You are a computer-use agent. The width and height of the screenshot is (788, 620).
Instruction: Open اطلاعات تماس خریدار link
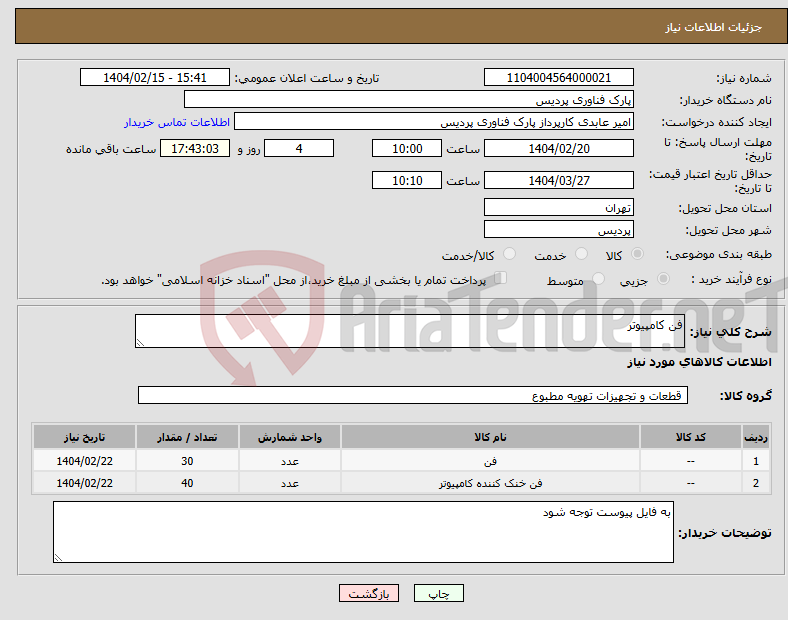click(x=177, y=122)
